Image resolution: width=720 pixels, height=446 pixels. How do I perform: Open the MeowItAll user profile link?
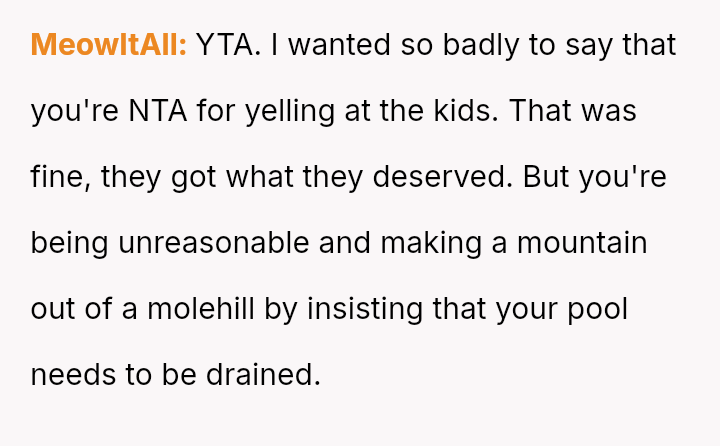tap(109, 45)
